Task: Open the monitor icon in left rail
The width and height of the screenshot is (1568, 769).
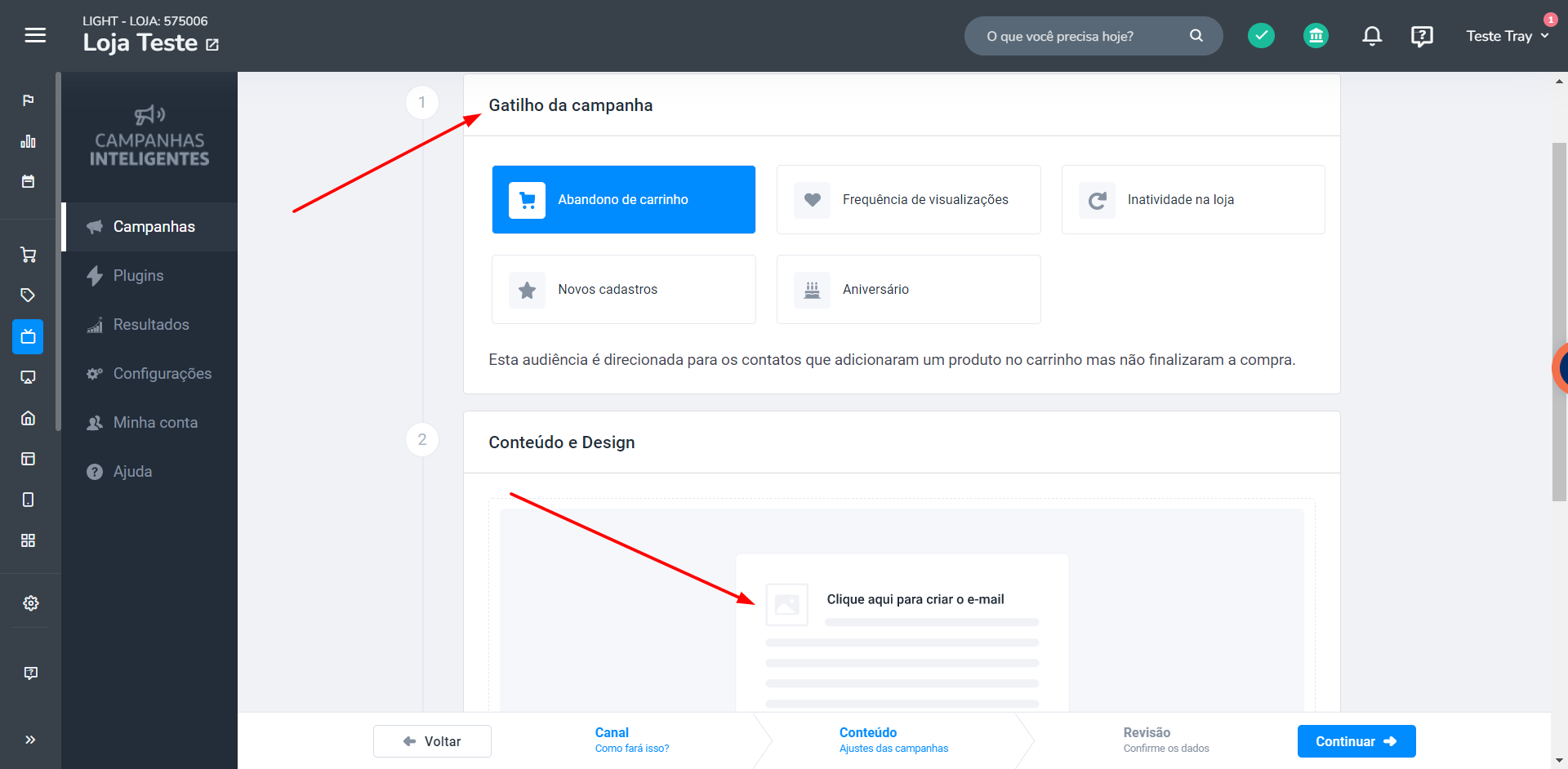Action: pyautogui.click(x=29, y=377)
